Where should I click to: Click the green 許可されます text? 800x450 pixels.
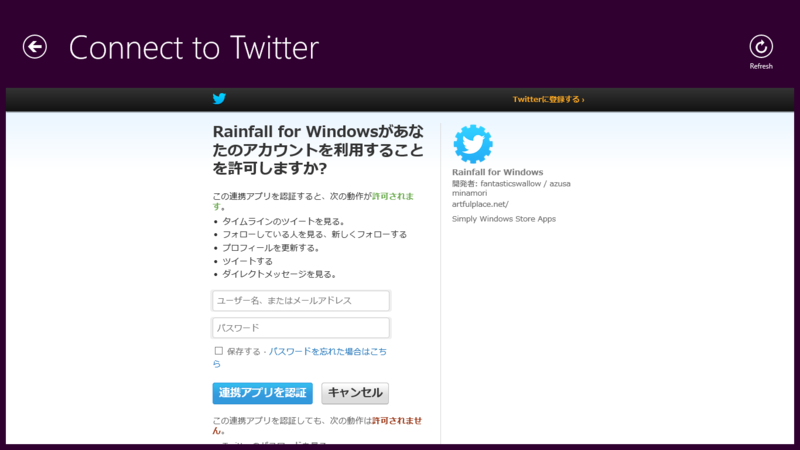pyautogui.click(x=393, y=196)
